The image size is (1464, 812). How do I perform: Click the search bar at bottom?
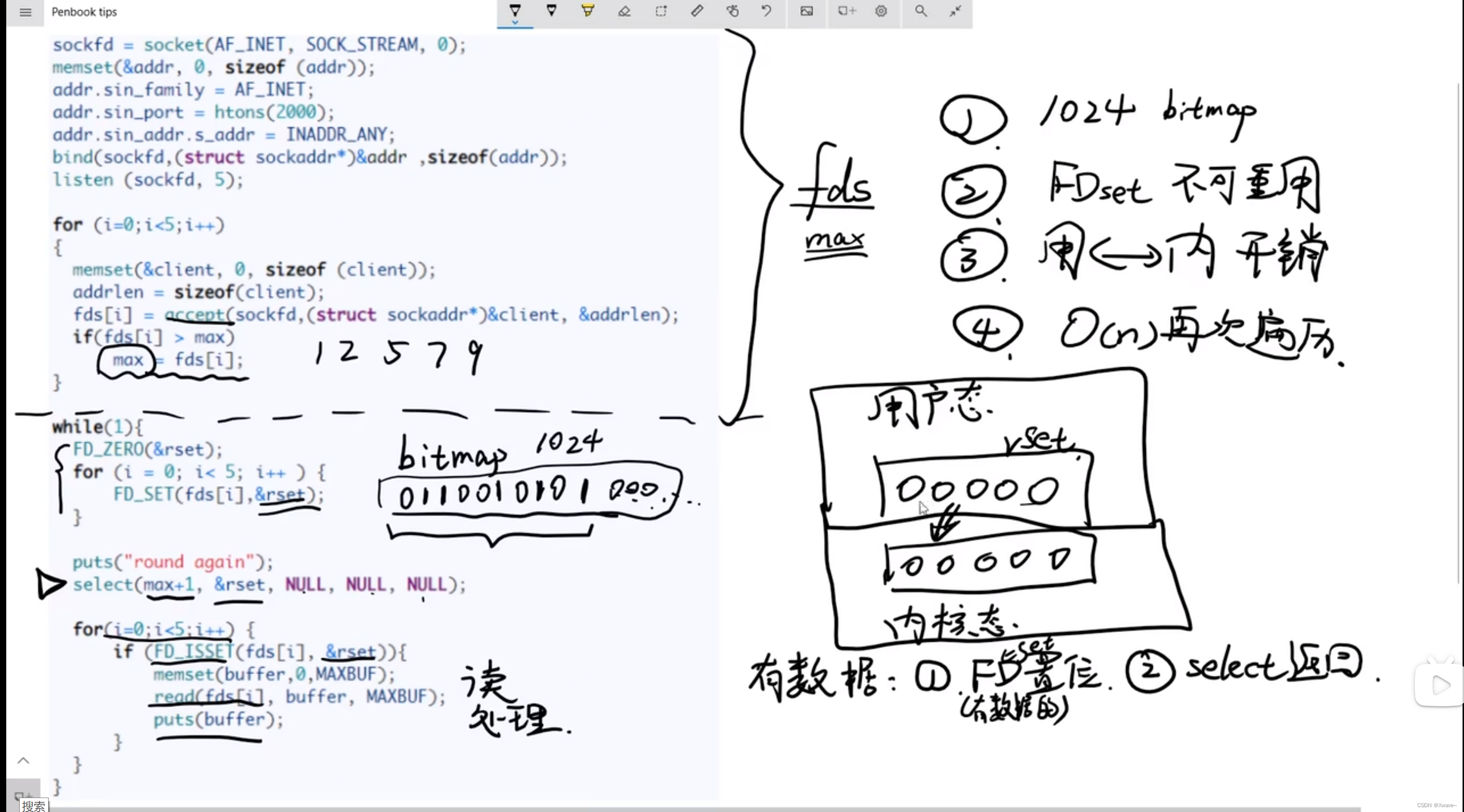34,805
